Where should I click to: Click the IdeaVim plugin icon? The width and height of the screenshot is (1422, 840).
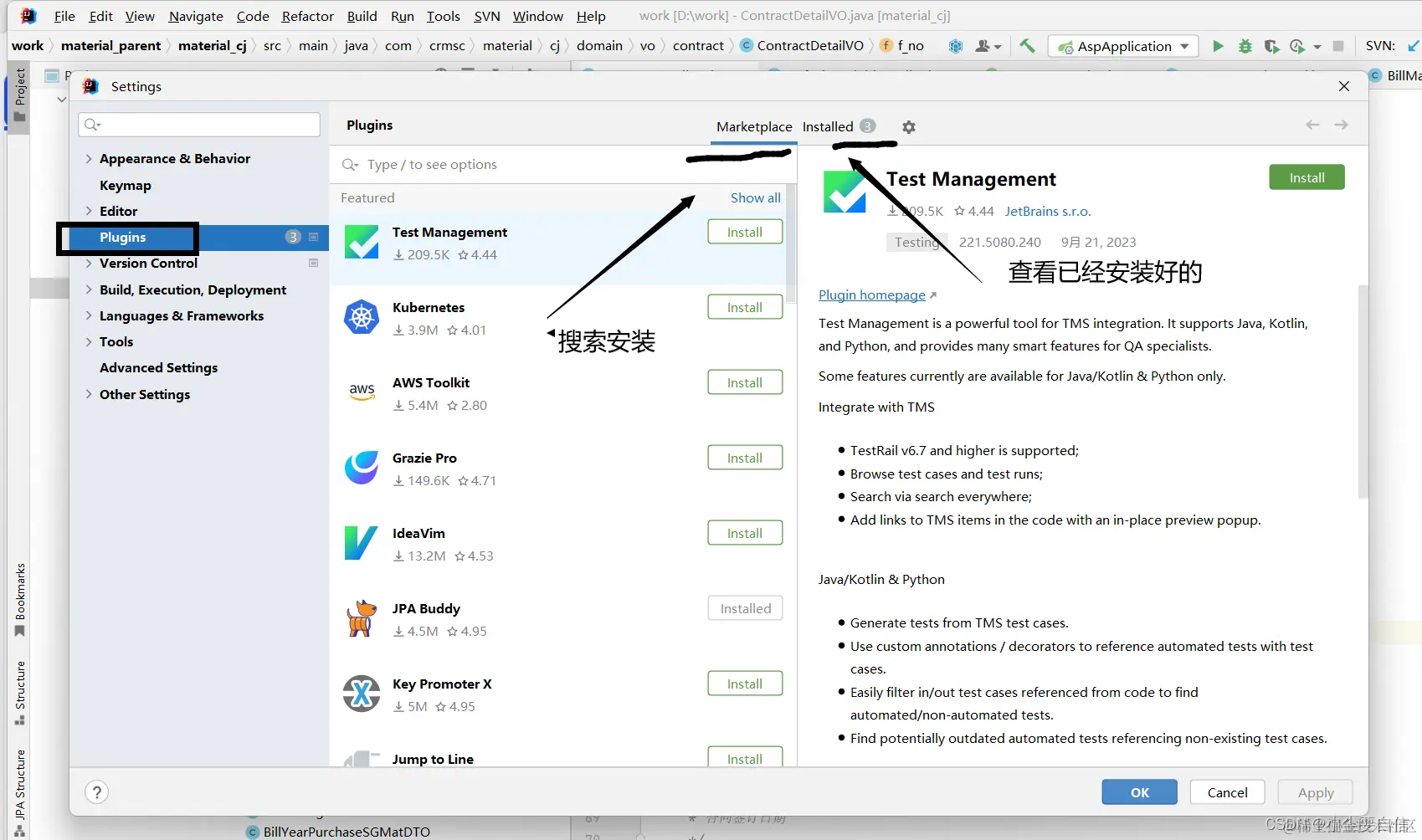362,543
